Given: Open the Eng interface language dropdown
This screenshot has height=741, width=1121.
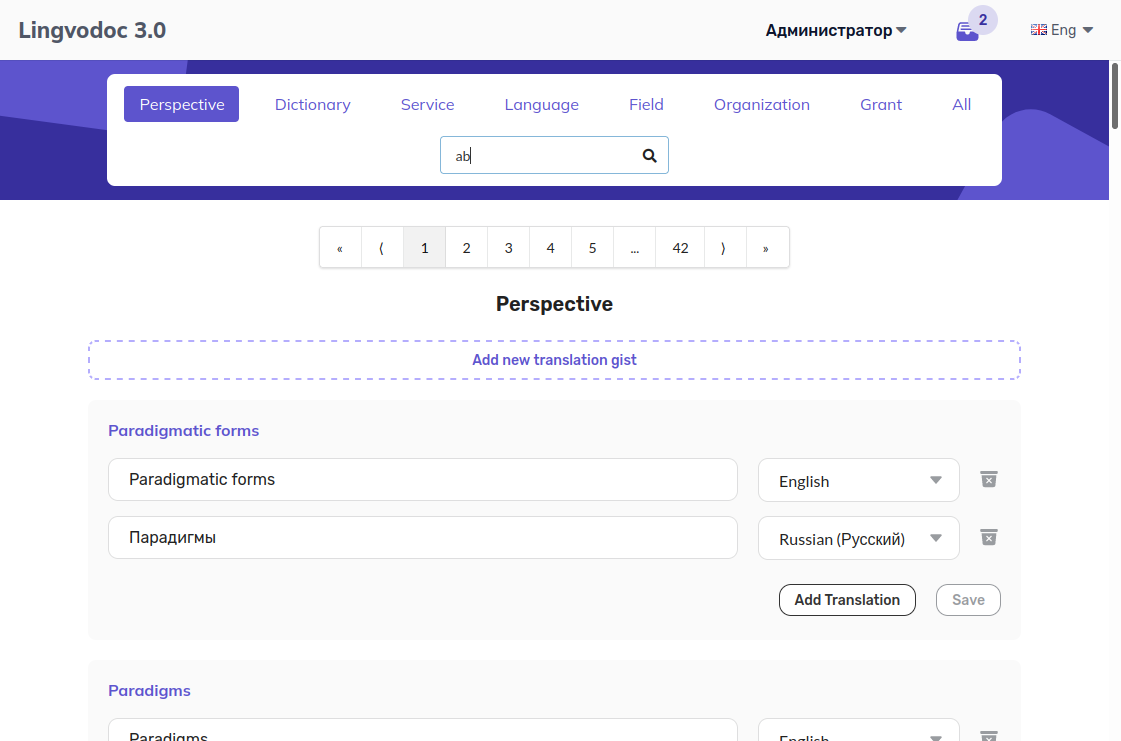Looking at the screenshot, I should tap(1062, 29).
